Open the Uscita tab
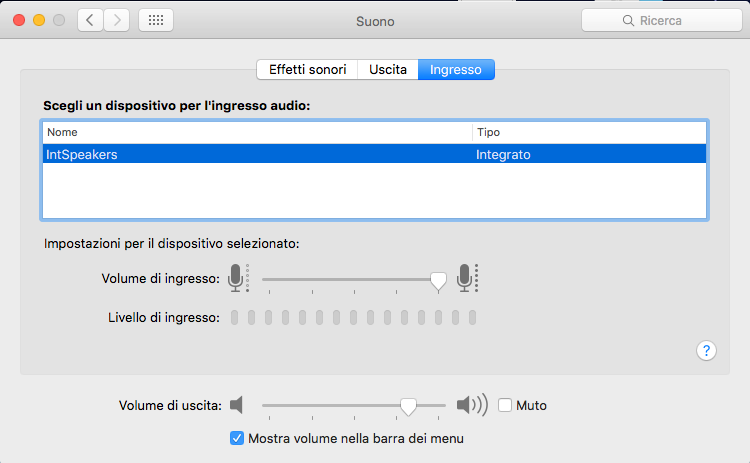Image resolution: width=750 pixels, height=463 pixels. tap(387, 70)
